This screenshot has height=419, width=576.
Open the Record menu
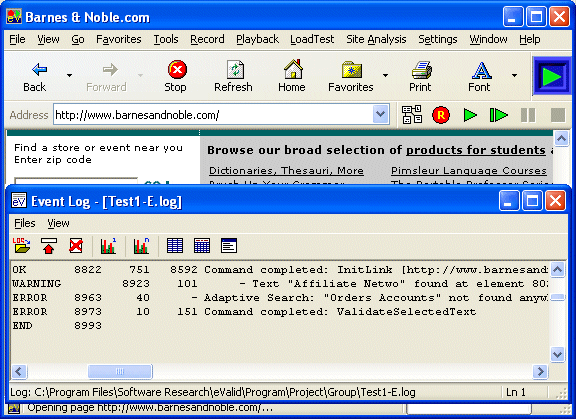tap(207, 39)
